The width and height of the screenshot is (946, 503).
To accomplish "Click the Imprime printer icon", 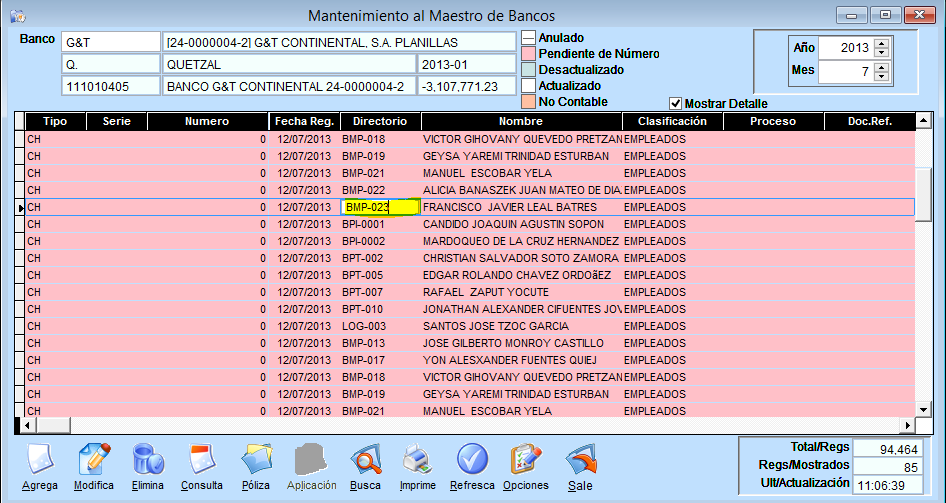I will (417, 461).
